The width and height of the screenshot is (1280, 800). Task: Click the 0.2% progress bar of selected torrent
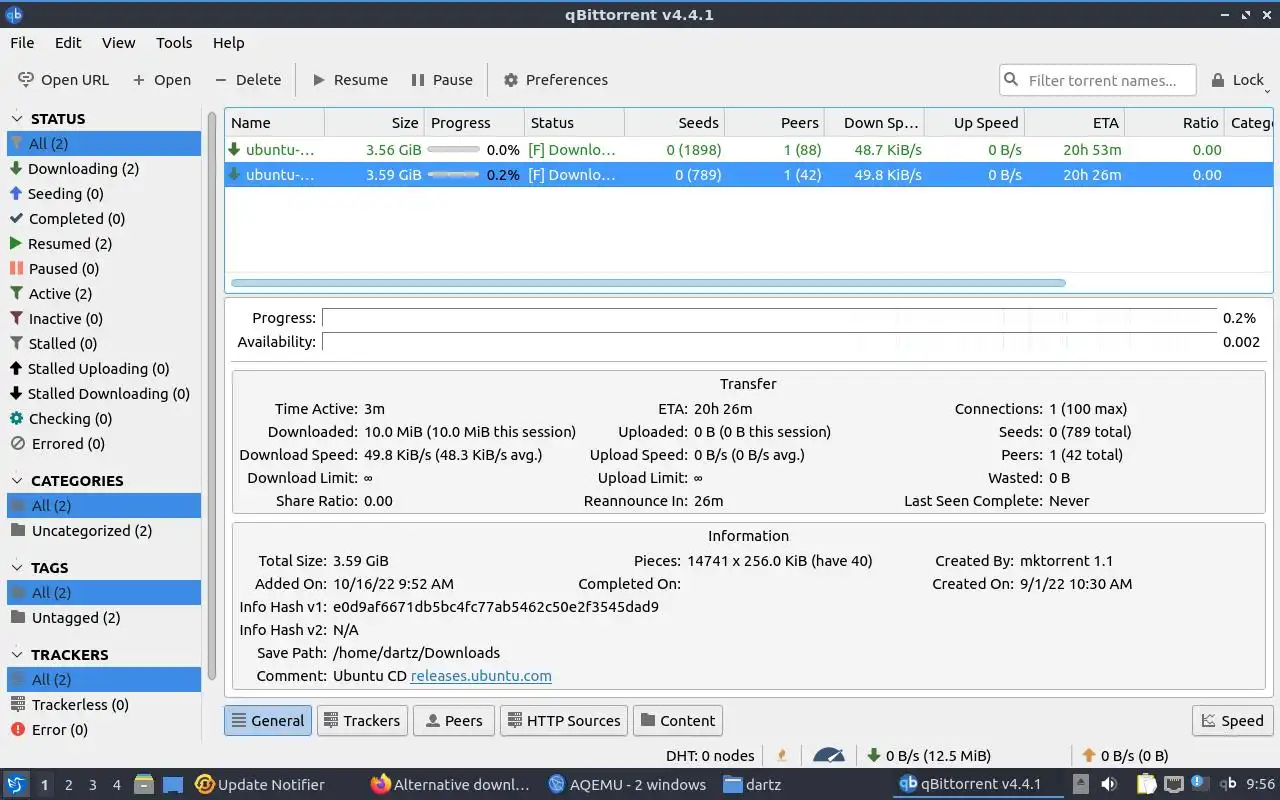(453, 175)
